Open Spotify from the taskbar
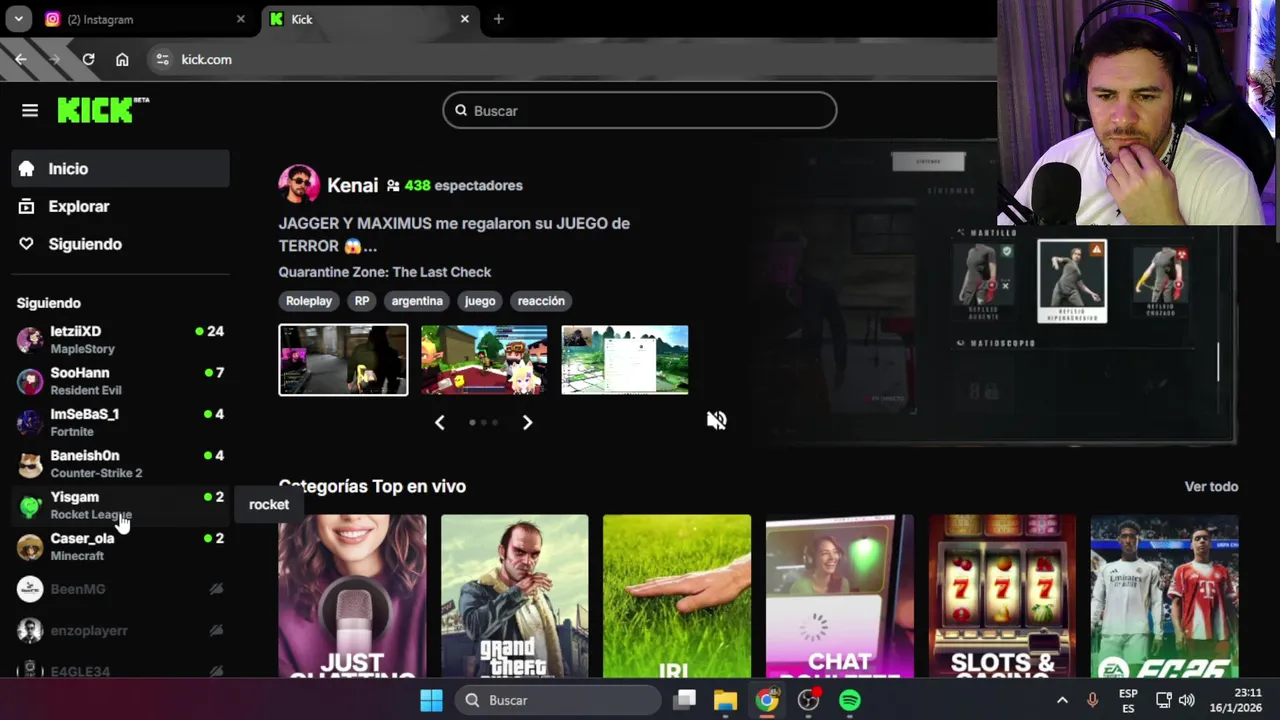Viewport: 1280px width, 720px height. point(849,700)
